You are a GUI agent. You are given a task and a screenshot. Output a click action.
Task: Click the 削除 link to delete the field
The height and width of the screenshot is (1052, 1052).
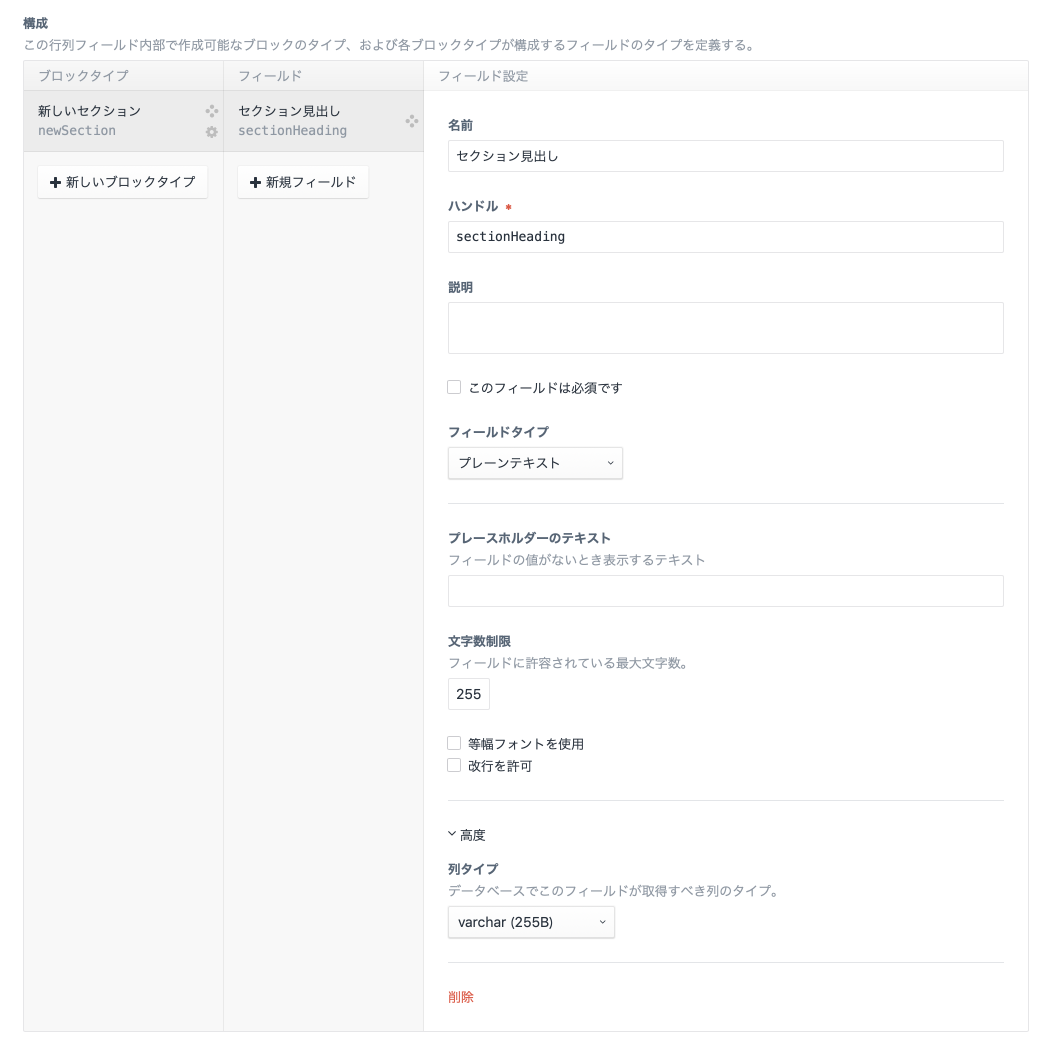(461, 997)
